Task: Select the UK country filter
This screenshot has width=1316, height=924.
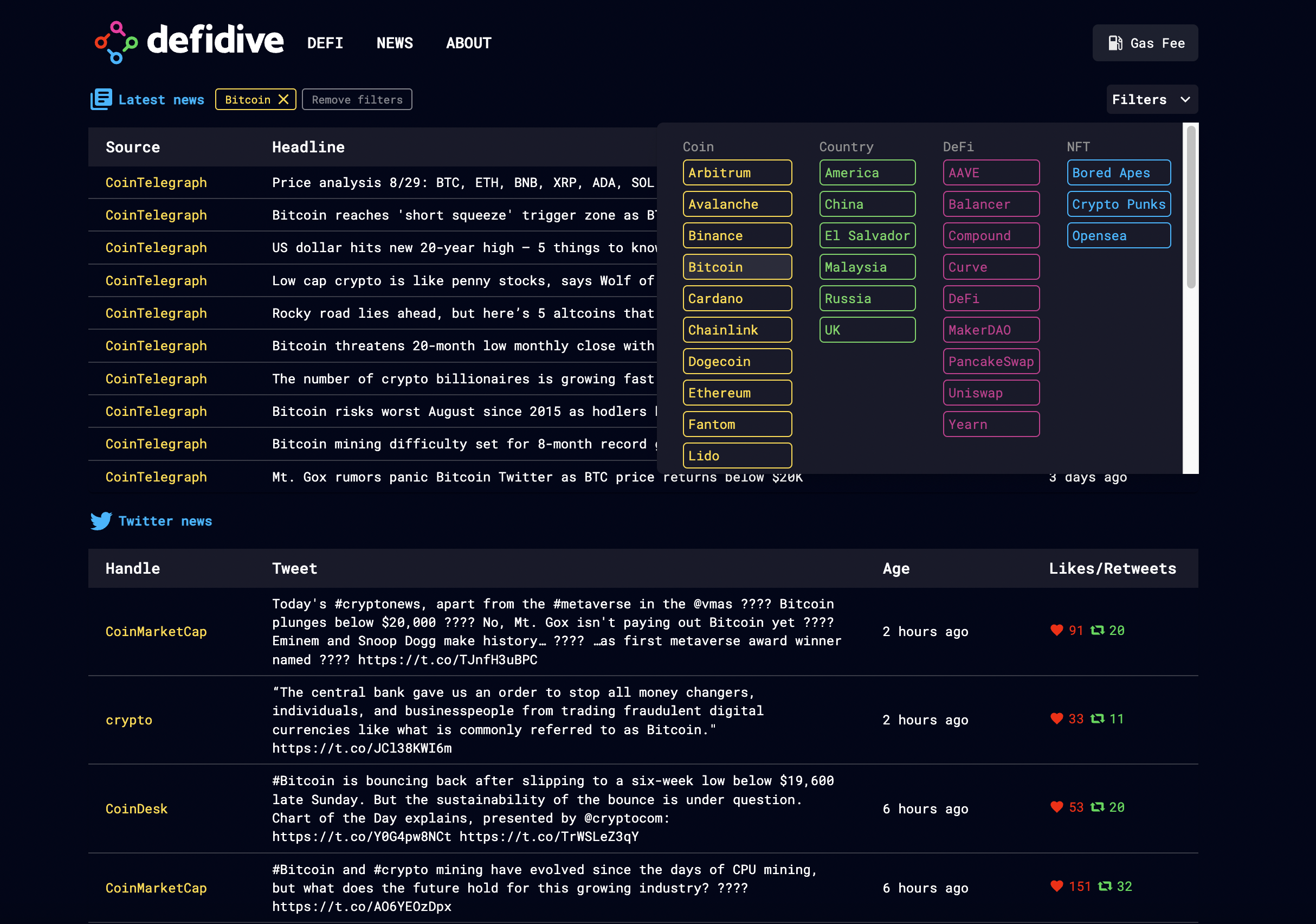Action: click(867, 330)
